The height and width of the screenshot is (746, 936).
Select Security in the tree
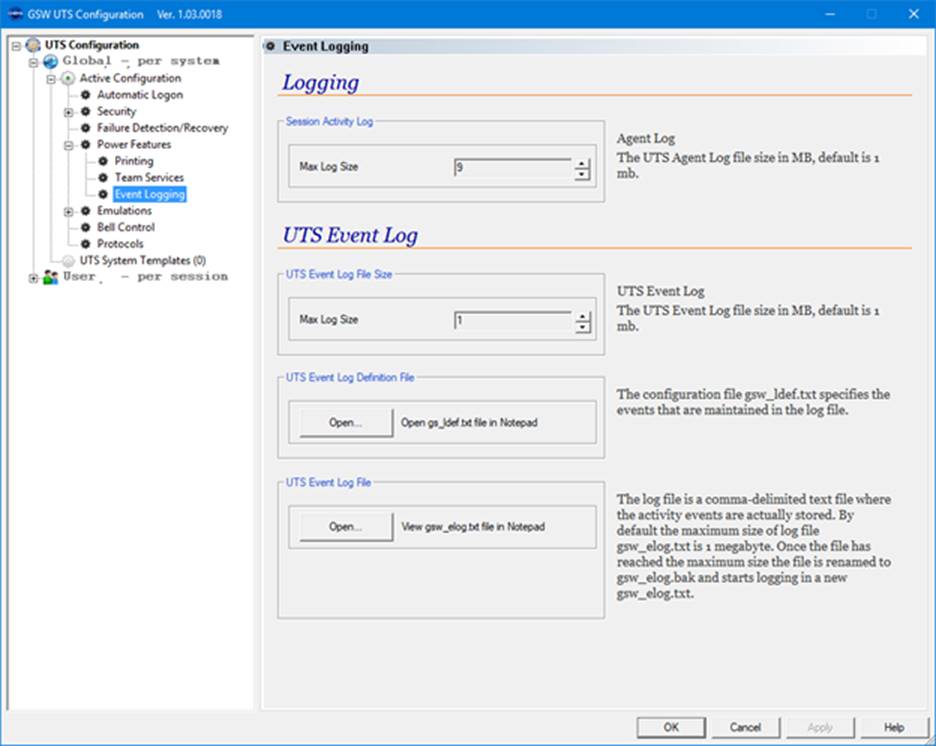pyautogui.click(x=116, y=112)
